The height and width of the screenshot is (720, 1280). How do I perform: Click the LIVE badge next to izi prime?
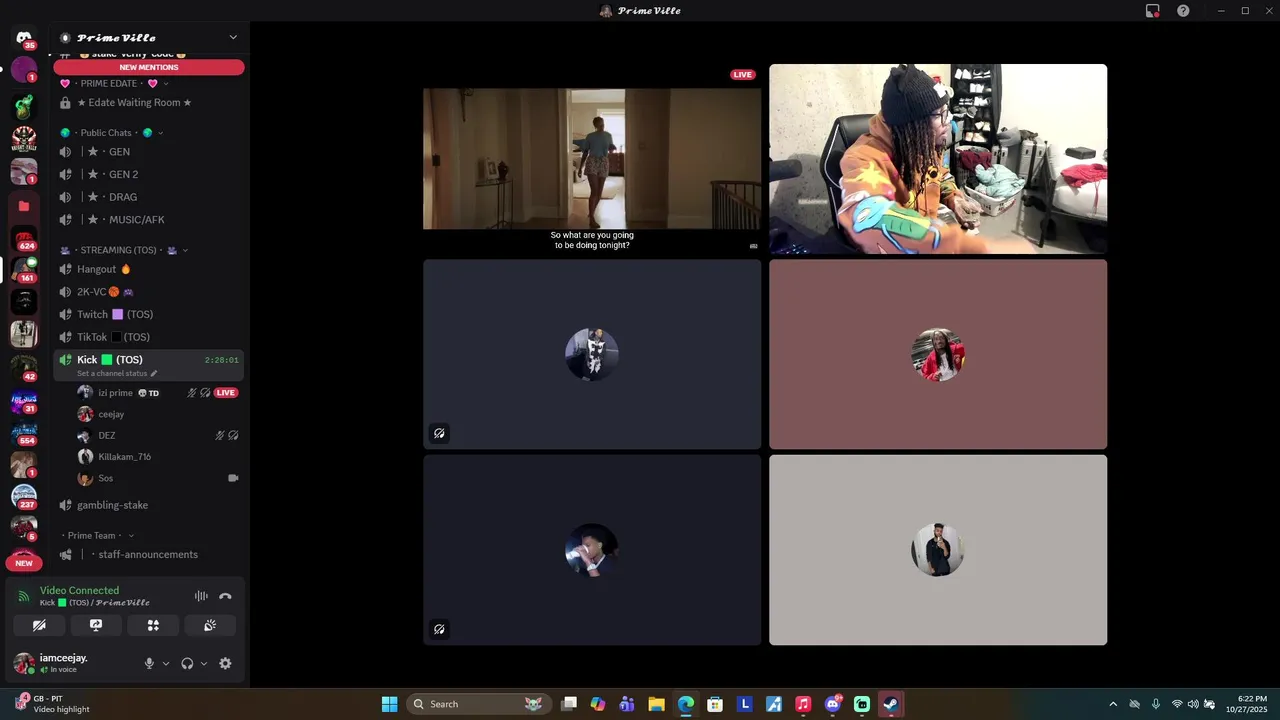click(226, 393)
